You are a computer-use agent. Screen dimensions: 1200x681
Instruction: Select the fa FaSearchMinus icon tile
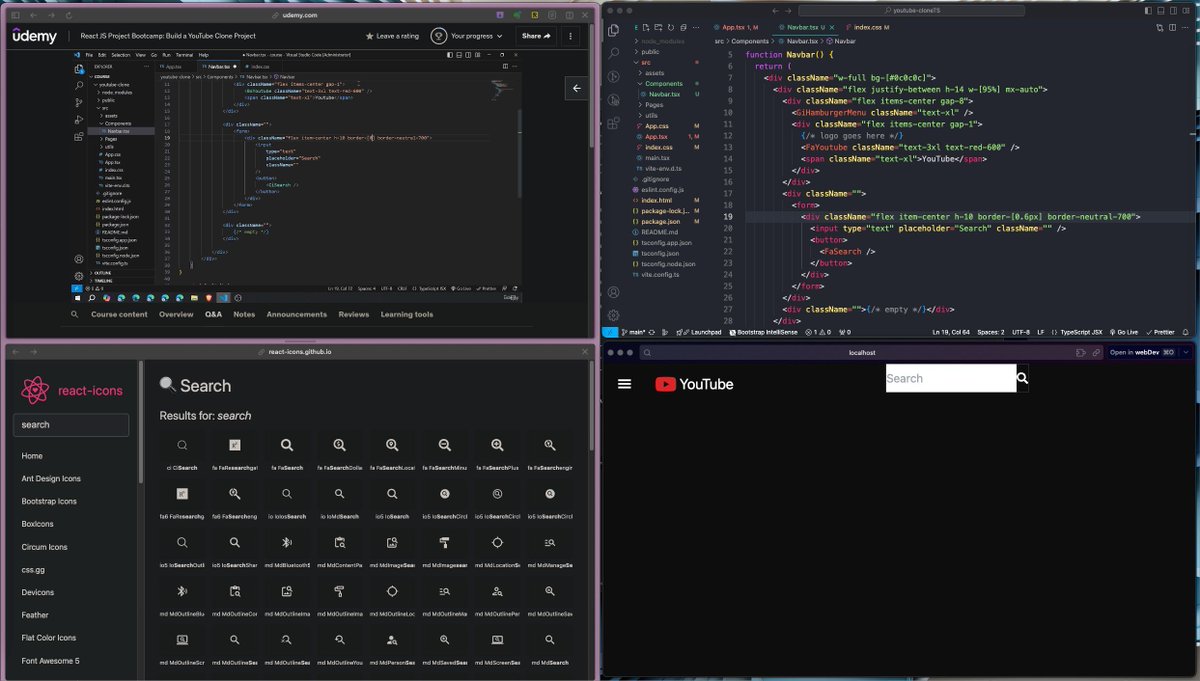pyautogui.click(x=444, y=451)
